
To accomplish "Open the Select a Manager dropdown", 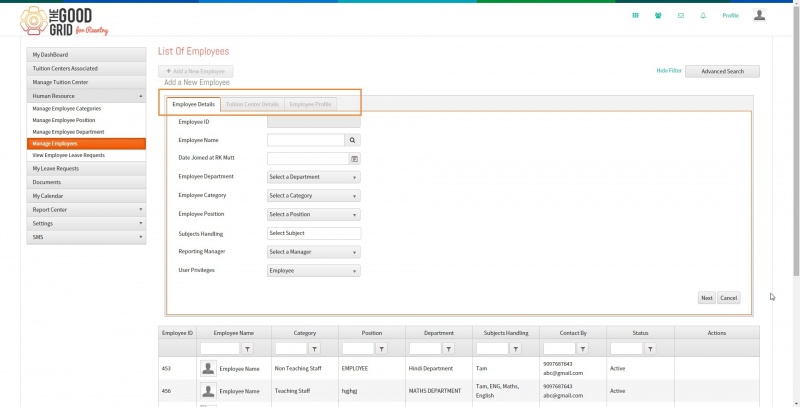I will 313,252.
